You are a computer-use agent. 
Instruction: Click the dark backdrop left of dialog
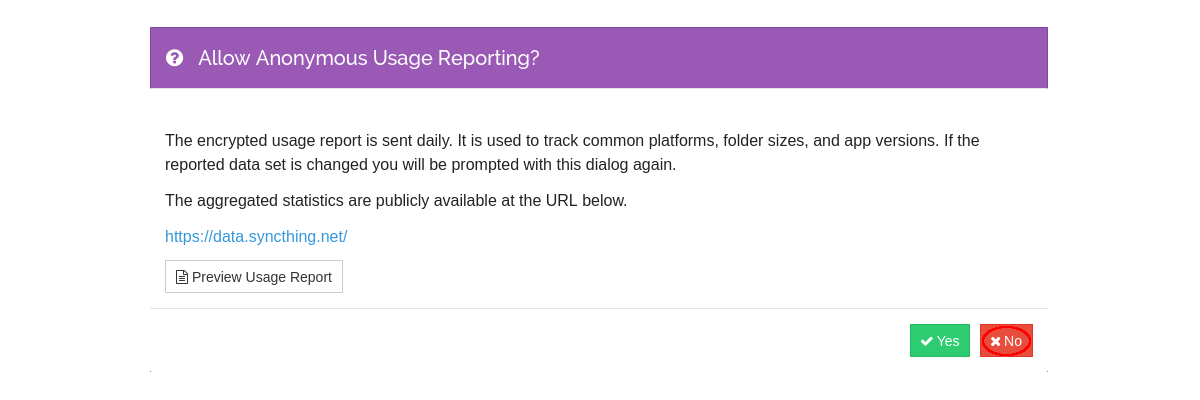coord(75,200)
